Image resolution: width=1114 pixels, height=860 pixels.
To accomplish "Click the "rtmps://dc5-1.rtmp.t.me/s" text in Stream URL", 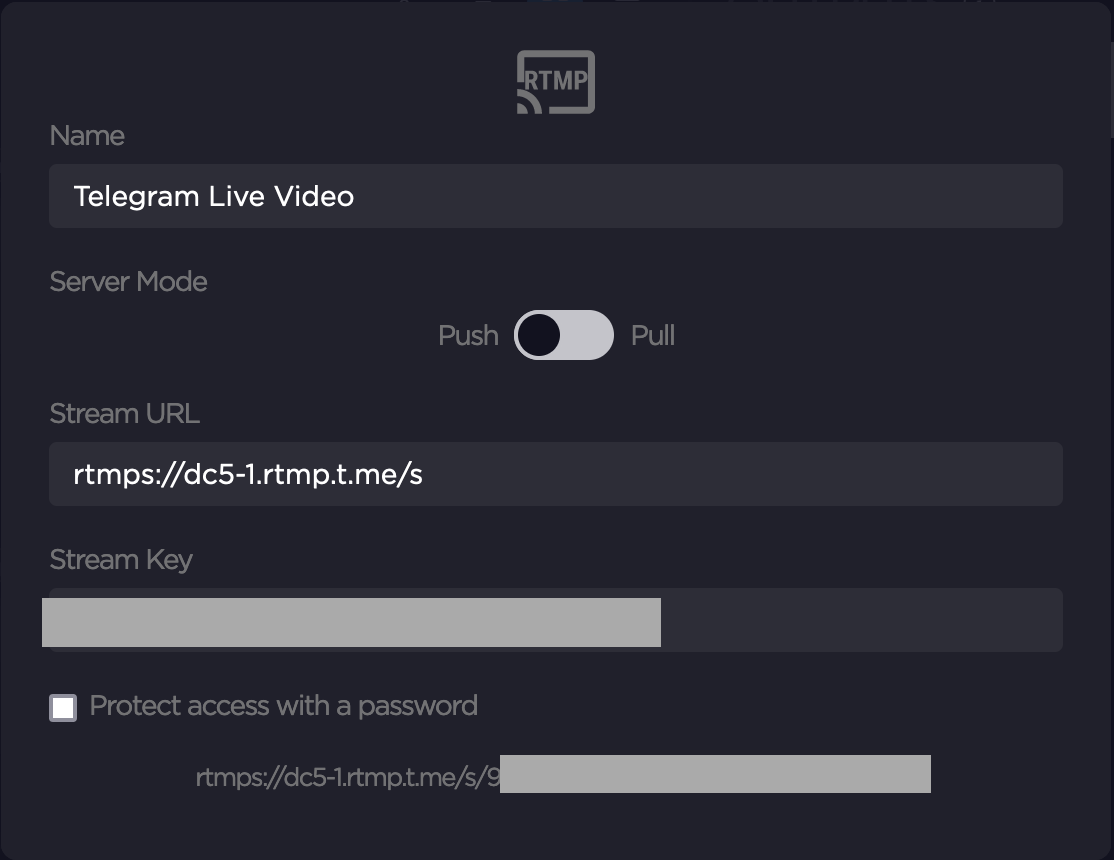I will pos(248,474).
